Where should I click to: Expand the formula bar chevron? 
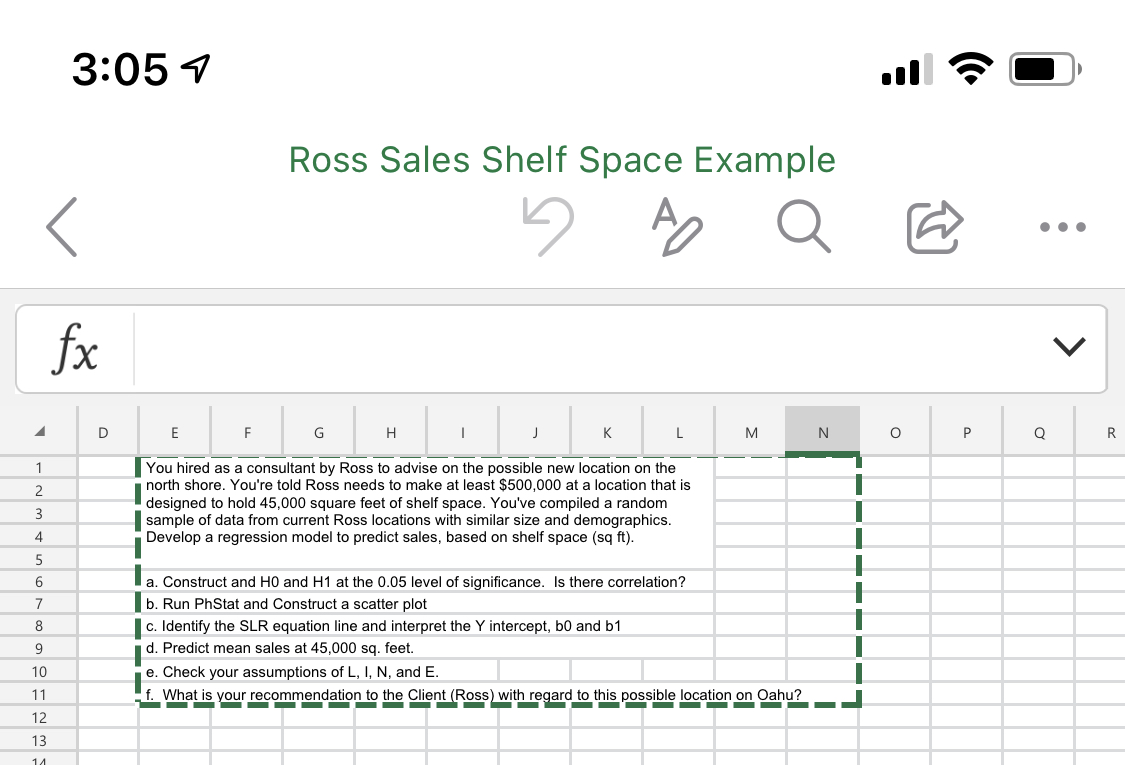coord(1069,345)
